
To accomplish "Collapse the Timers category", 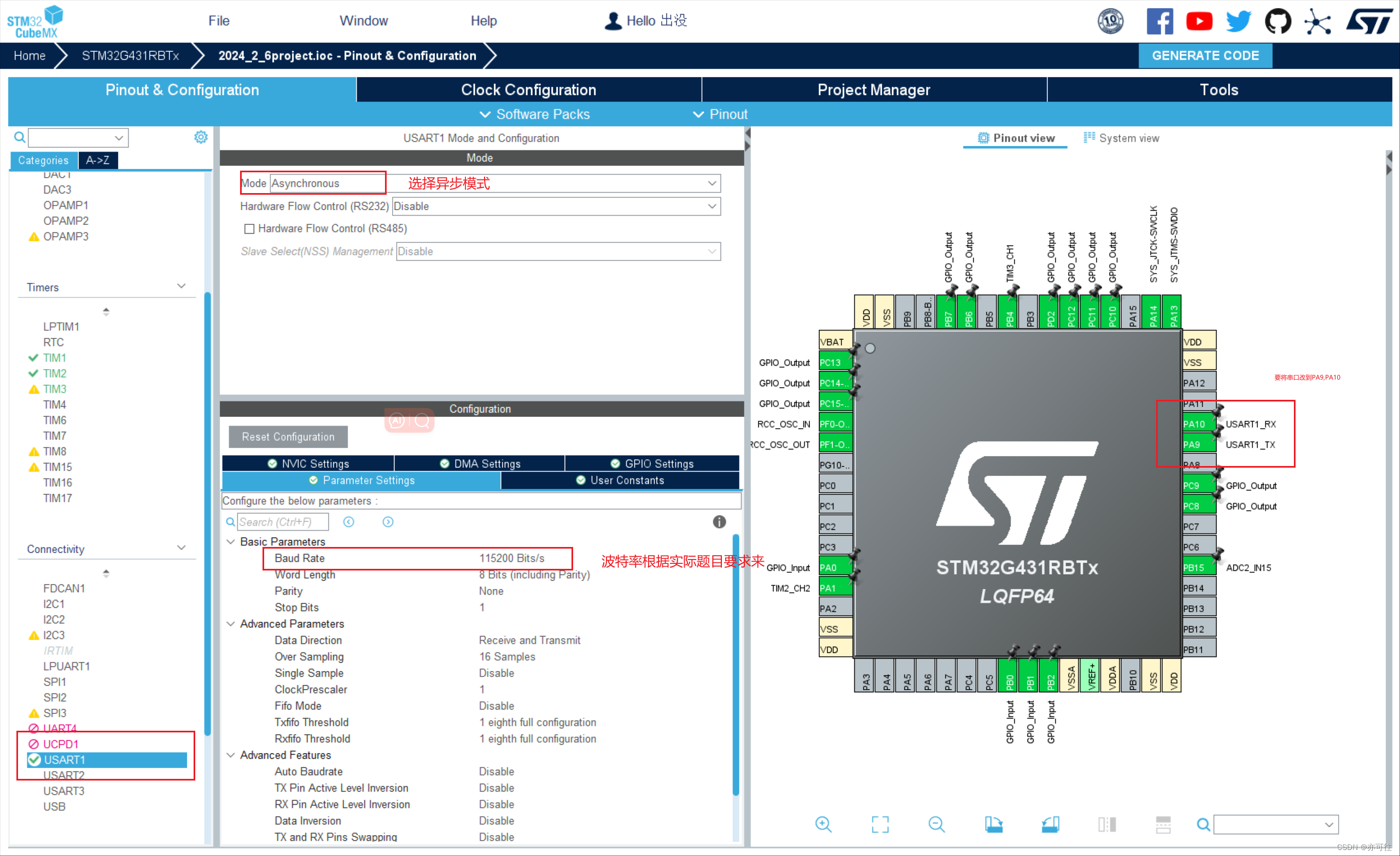I will [x=181, y=287].
